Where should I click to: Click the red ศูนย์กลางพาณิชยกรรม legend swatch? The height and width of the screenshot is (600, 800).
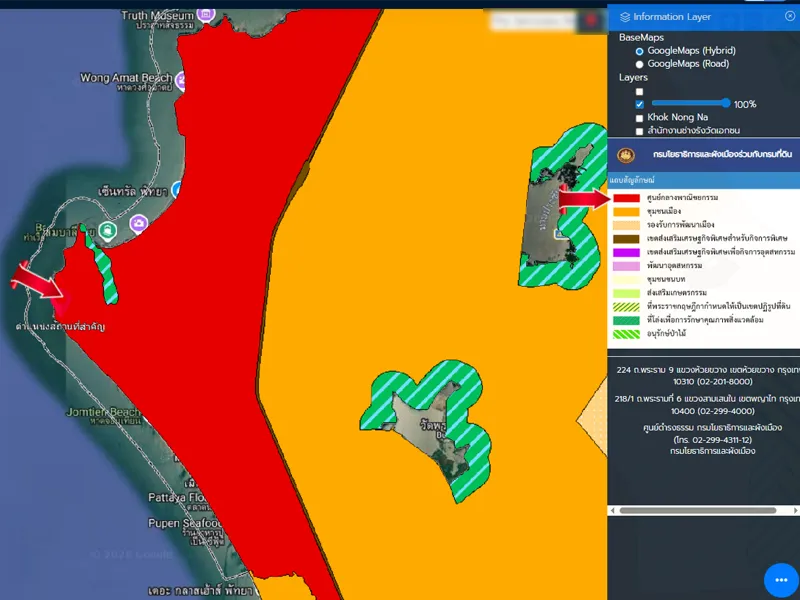click(x=627, y=198)
